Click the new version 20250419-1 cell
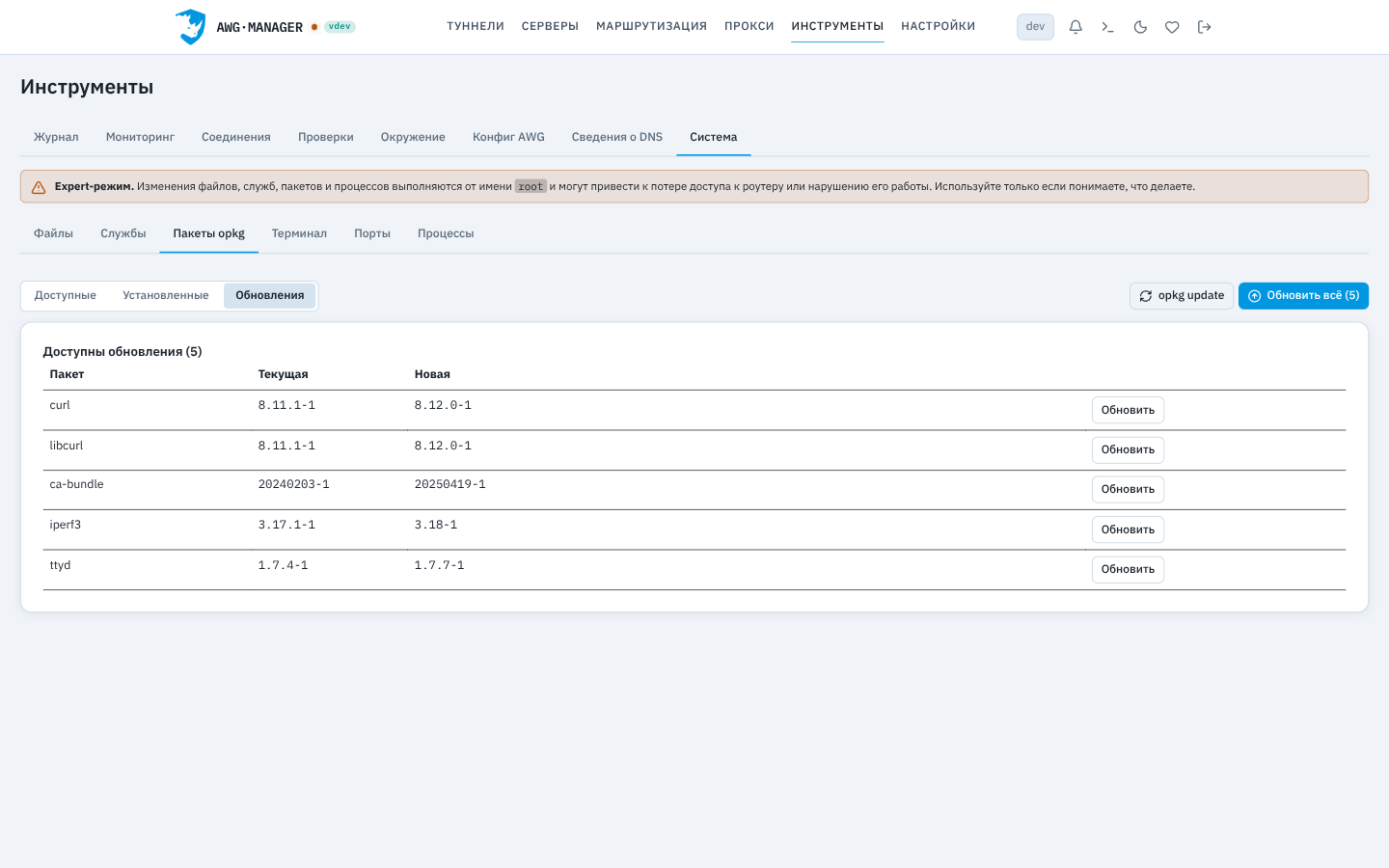This screenshot has height=868, width=1389. [x=450, y=484]
